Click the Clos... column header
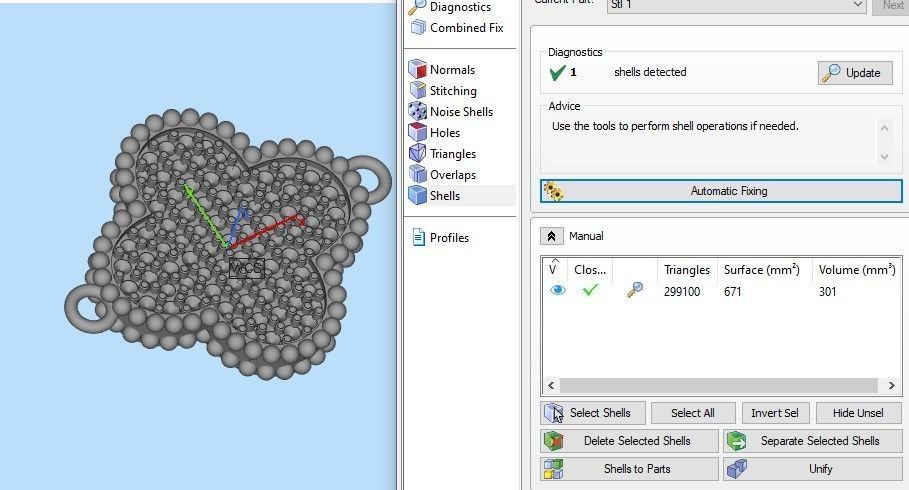 tap(590, 270)
